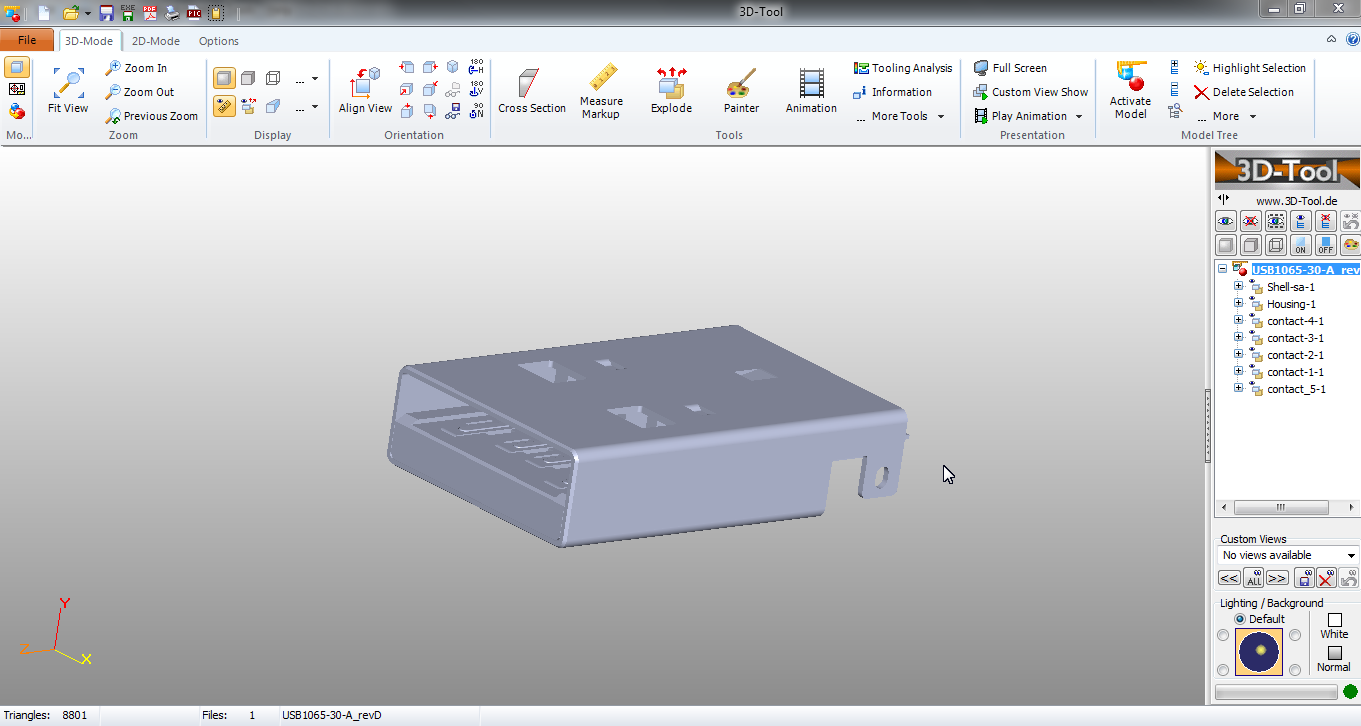This screenshot has height=726, width=1361.
Task: Select the bottom-left lighting radio button
Action: pyautogui.click(x=1223, y=669)
